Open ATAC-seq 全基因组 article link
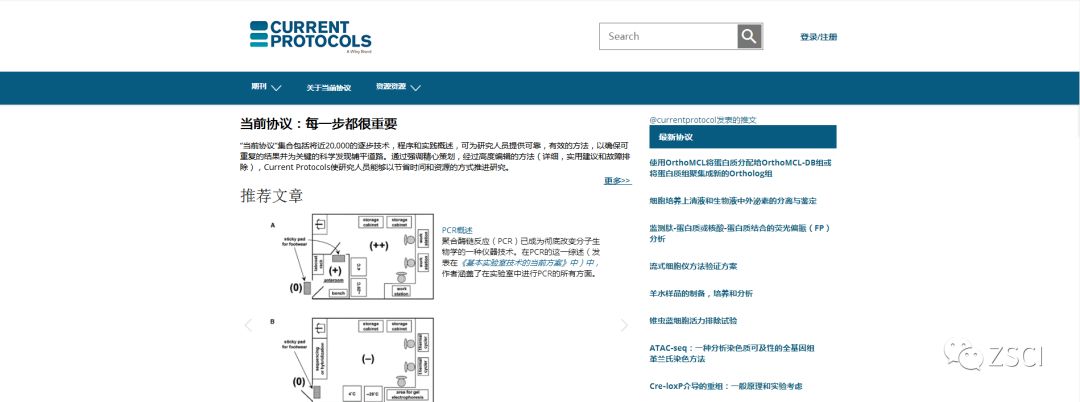This screenshot has width=1080, height=402. [x=732, y=348]
